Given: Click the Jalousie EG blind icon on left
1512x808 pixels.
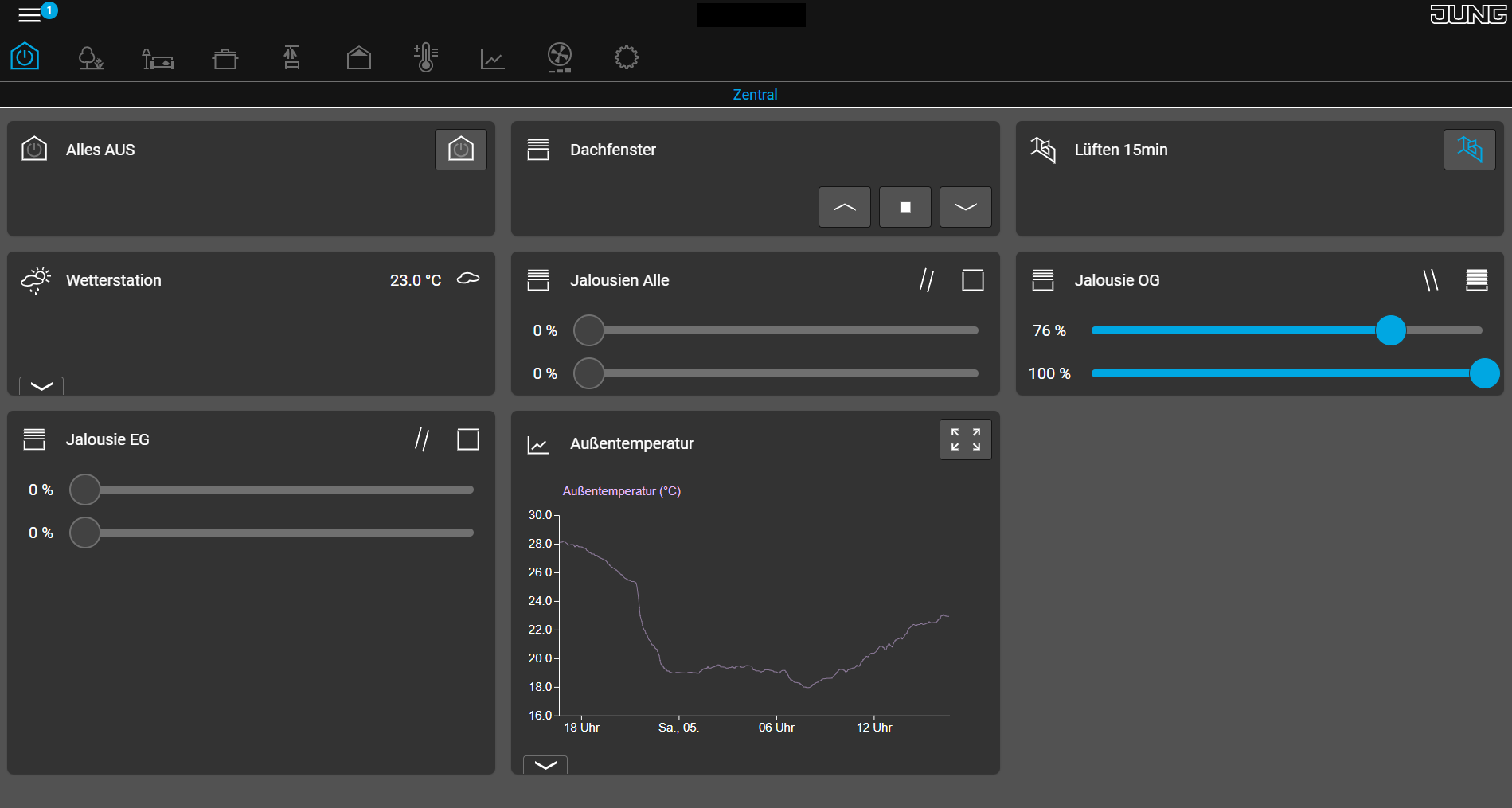Looking at the screenshot, I should (34, 439).
